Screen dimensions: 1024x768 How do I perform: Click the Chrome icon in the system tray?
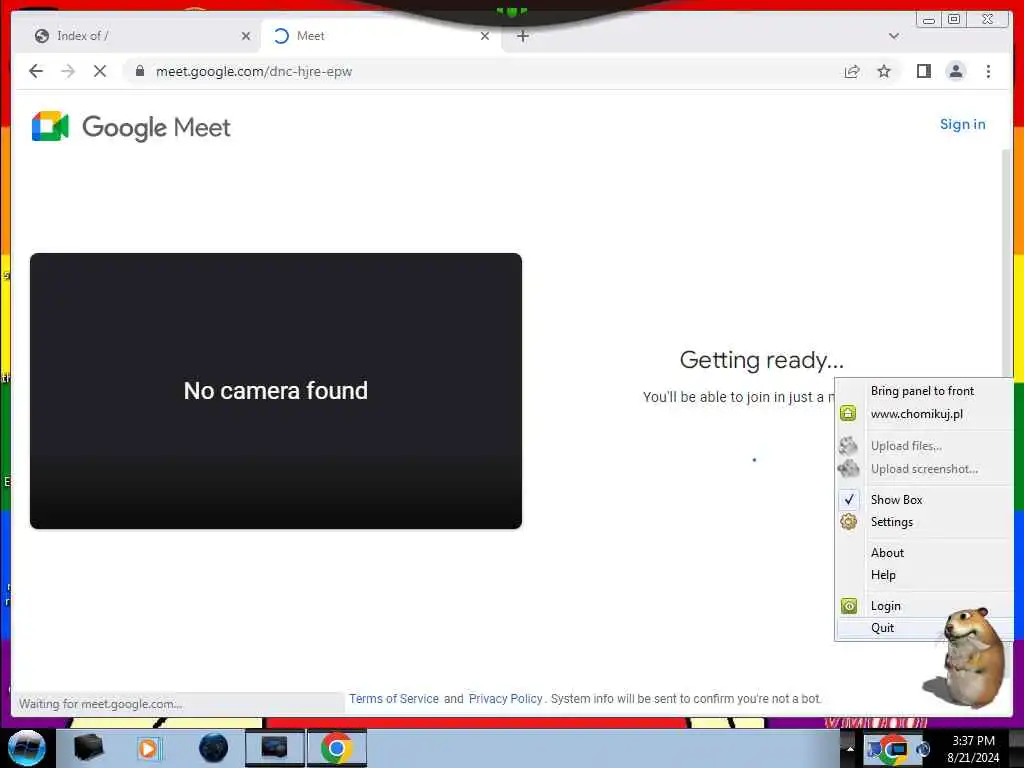tap(892, 750)
